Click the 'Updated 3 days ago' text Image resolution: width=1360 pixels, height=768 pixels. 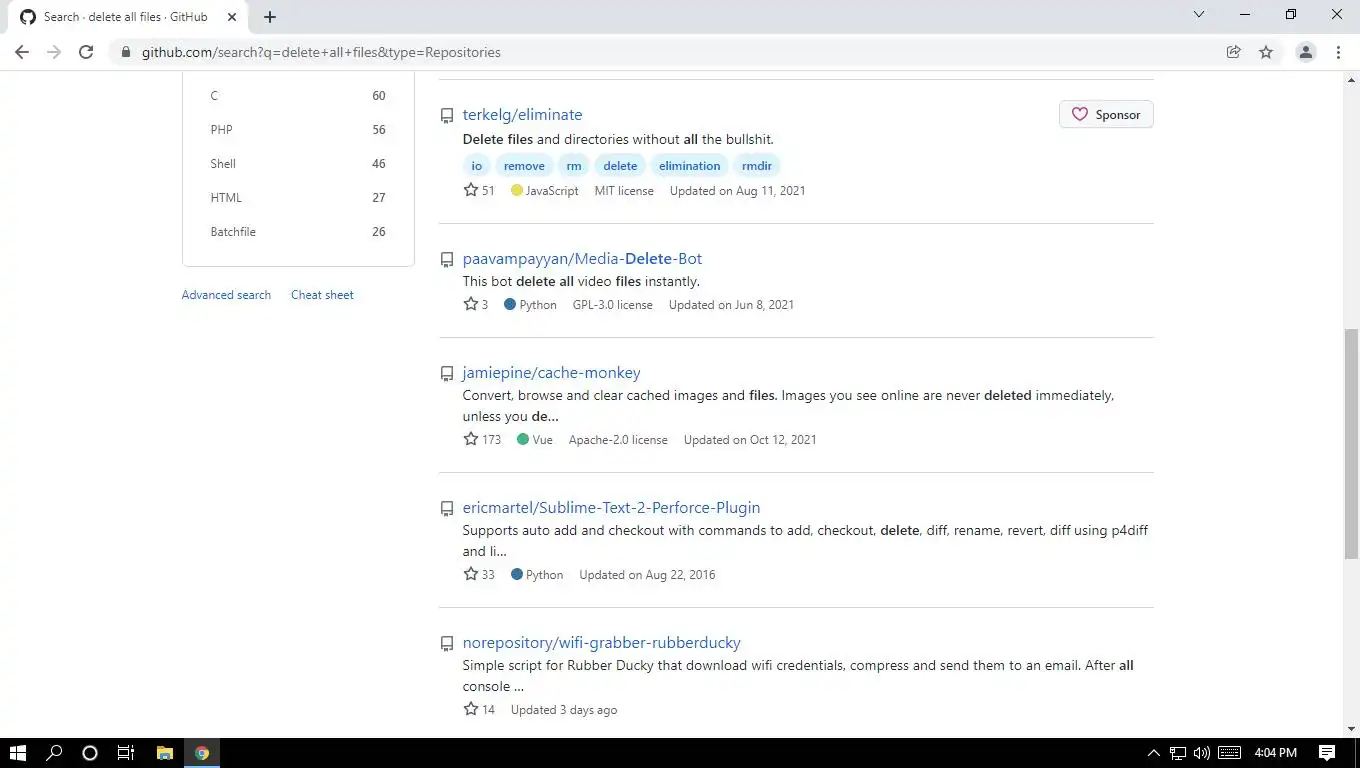564,710
